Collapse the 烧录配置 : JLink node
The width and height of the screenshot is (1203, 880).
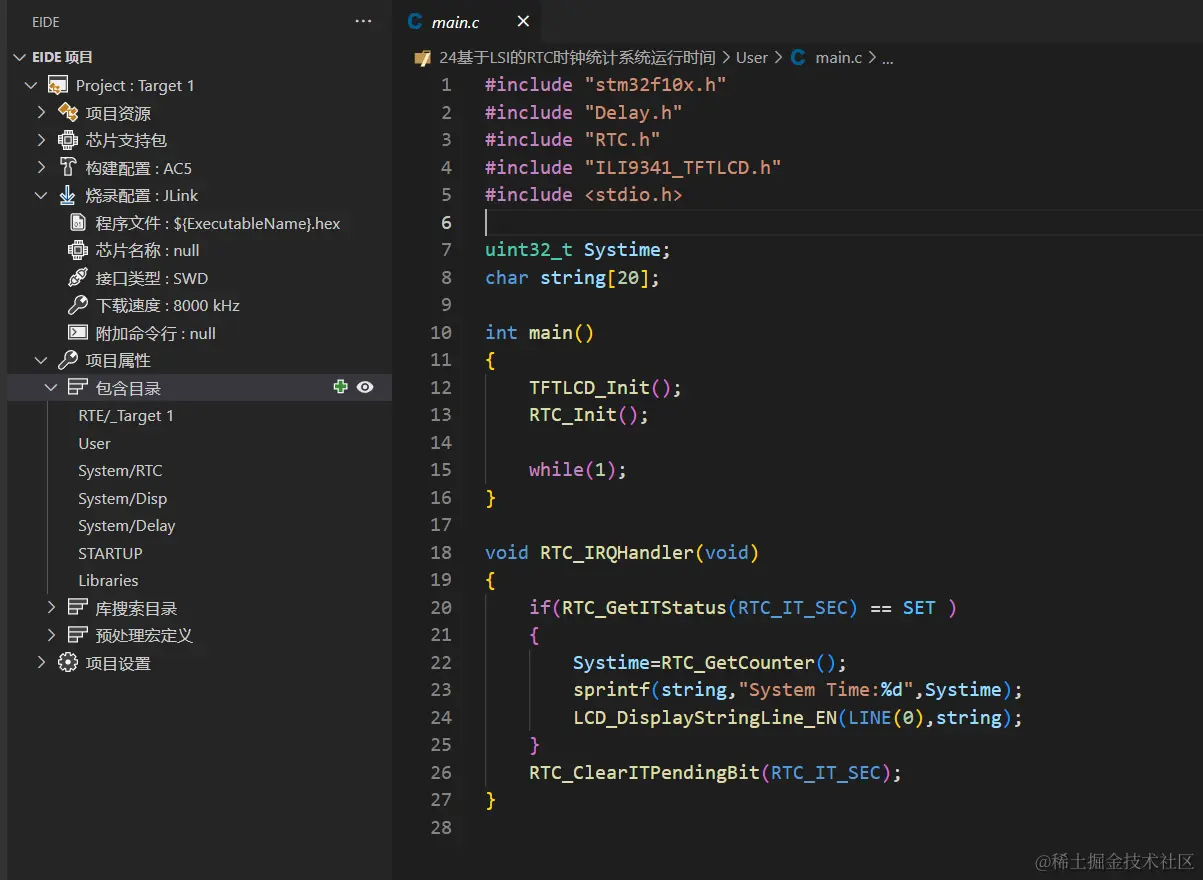41,196
